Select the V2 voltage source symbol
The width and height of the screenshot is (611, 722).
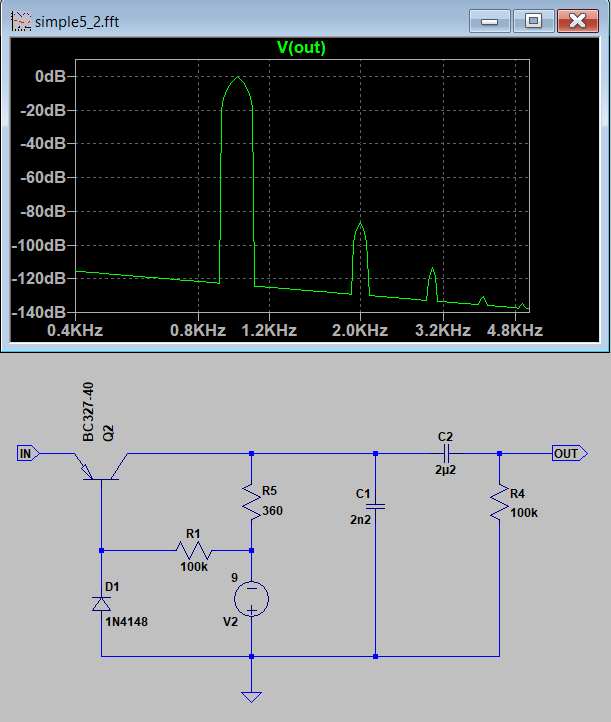tap(251, 599)
